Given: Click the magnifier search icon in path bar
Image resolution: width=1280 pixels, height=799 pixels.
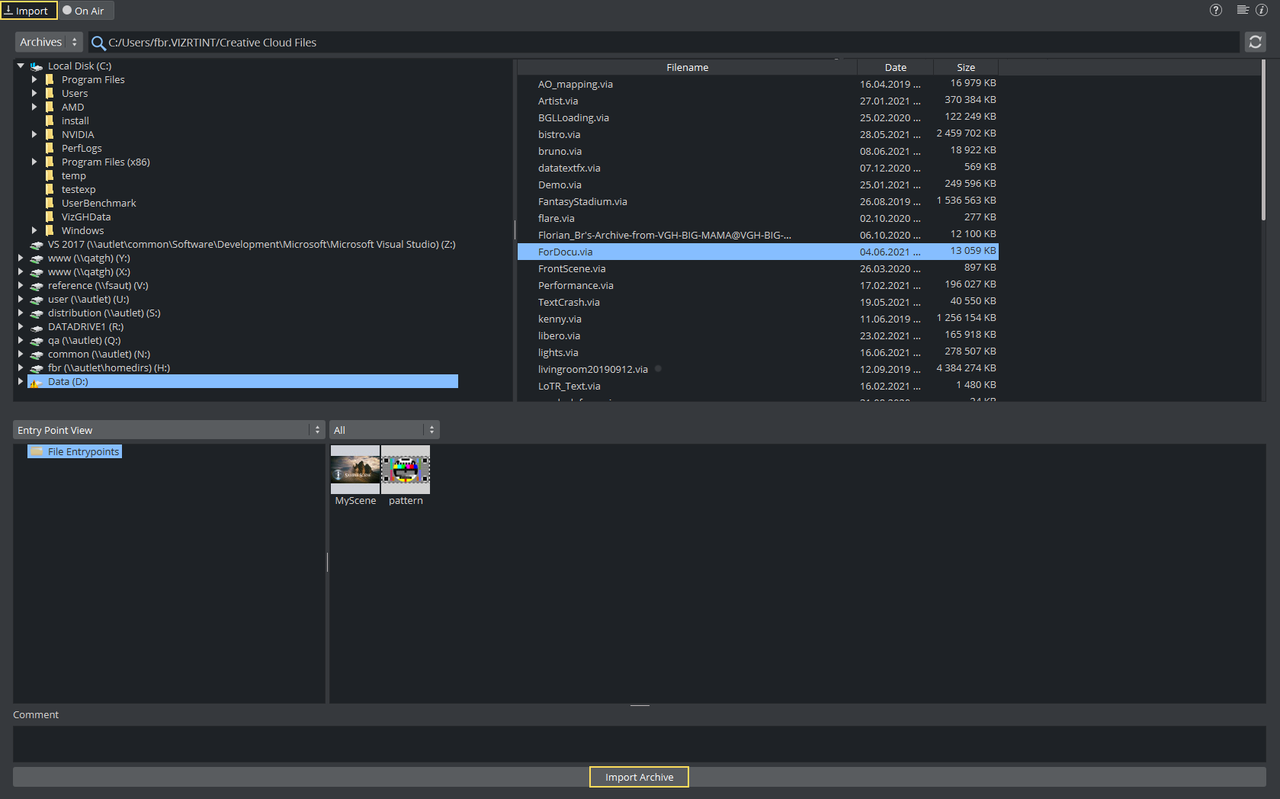Looking at the screenshot, I should [x=98, y=42].
